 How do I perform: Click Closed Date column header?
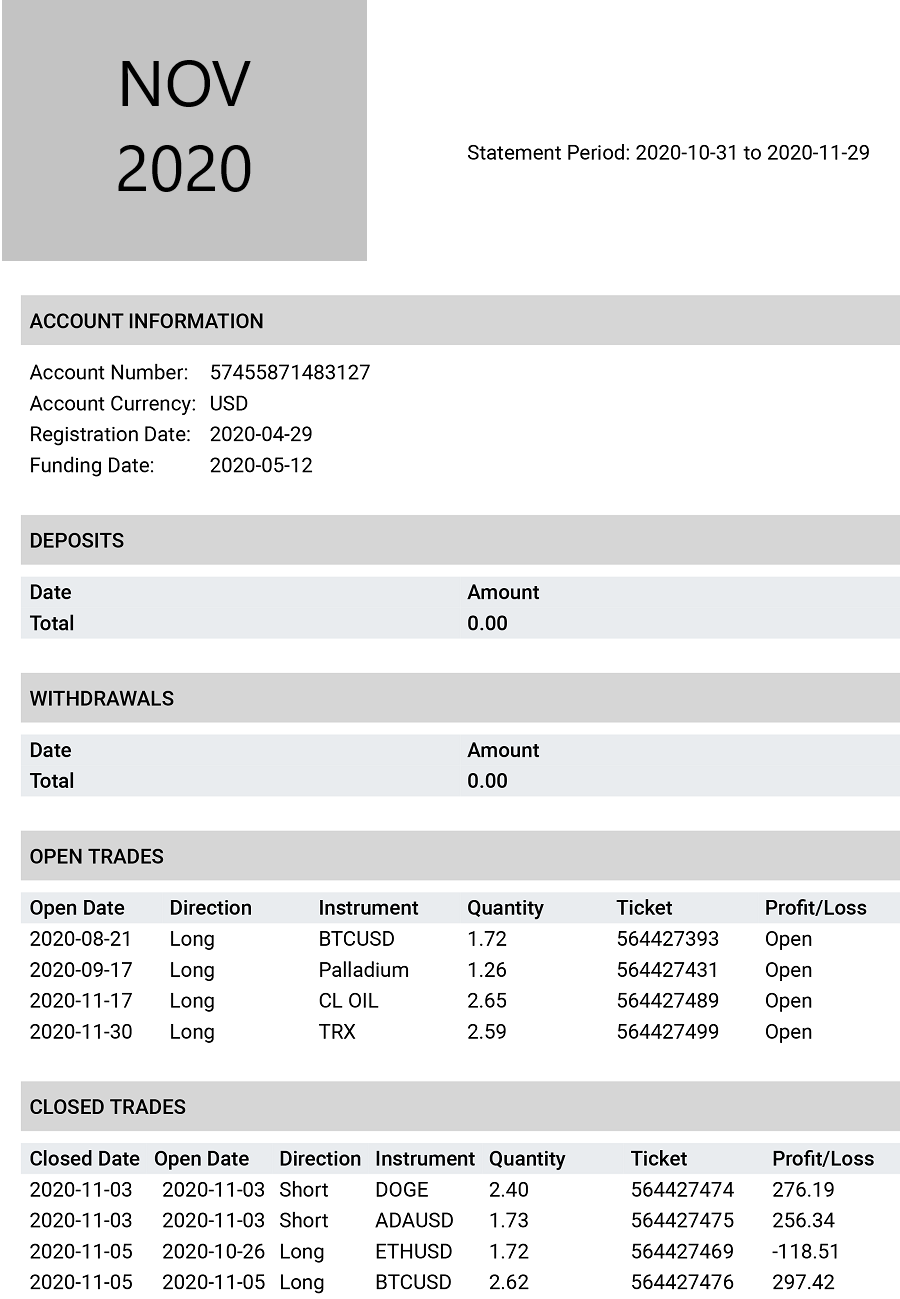click(x=85, y=1159)
